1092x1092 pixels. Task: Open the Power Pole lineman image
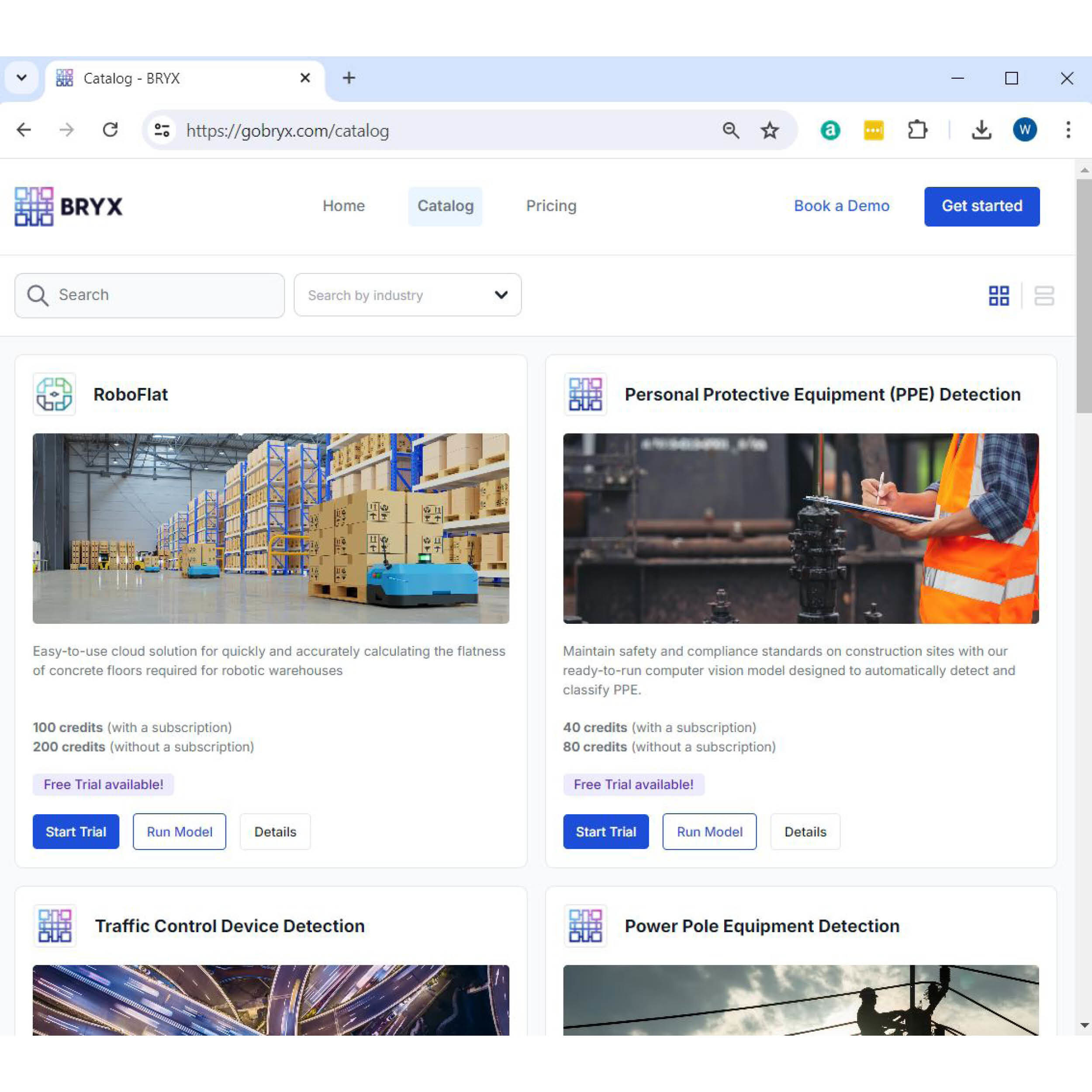(801, 1000)
